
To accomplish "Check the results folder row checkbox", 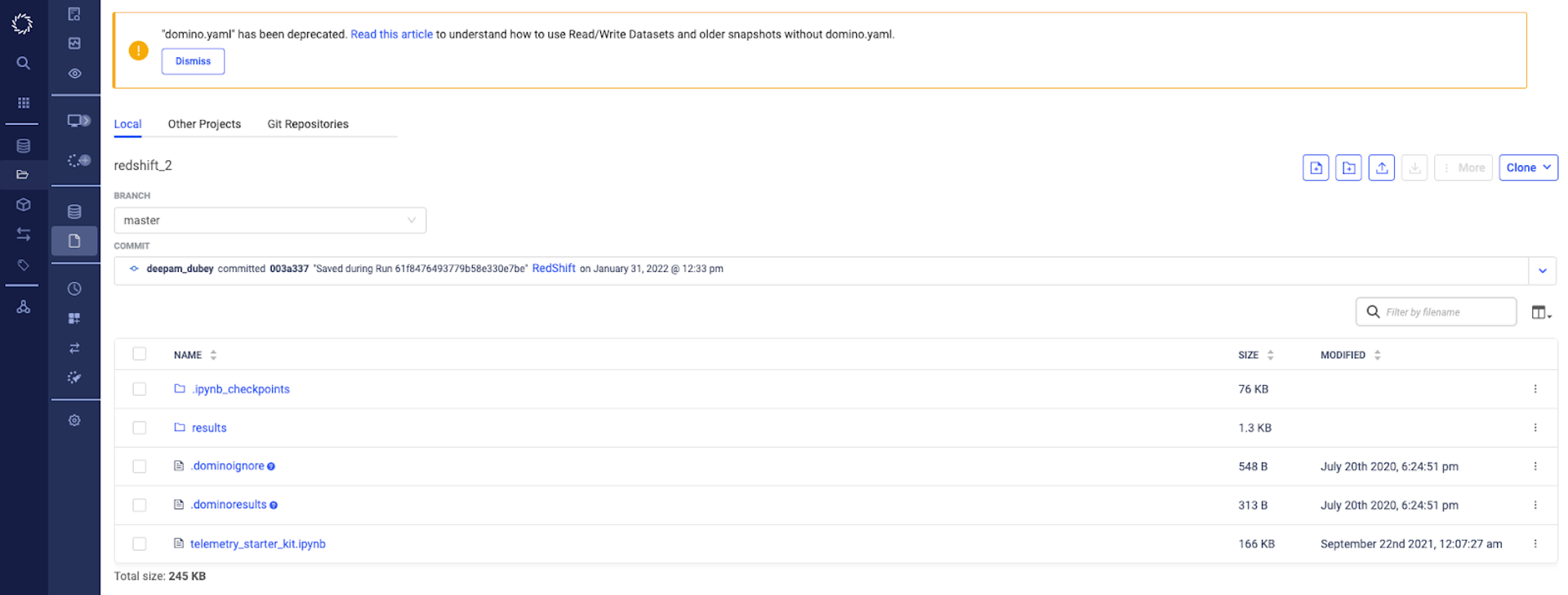I will [x=140, y=427].
